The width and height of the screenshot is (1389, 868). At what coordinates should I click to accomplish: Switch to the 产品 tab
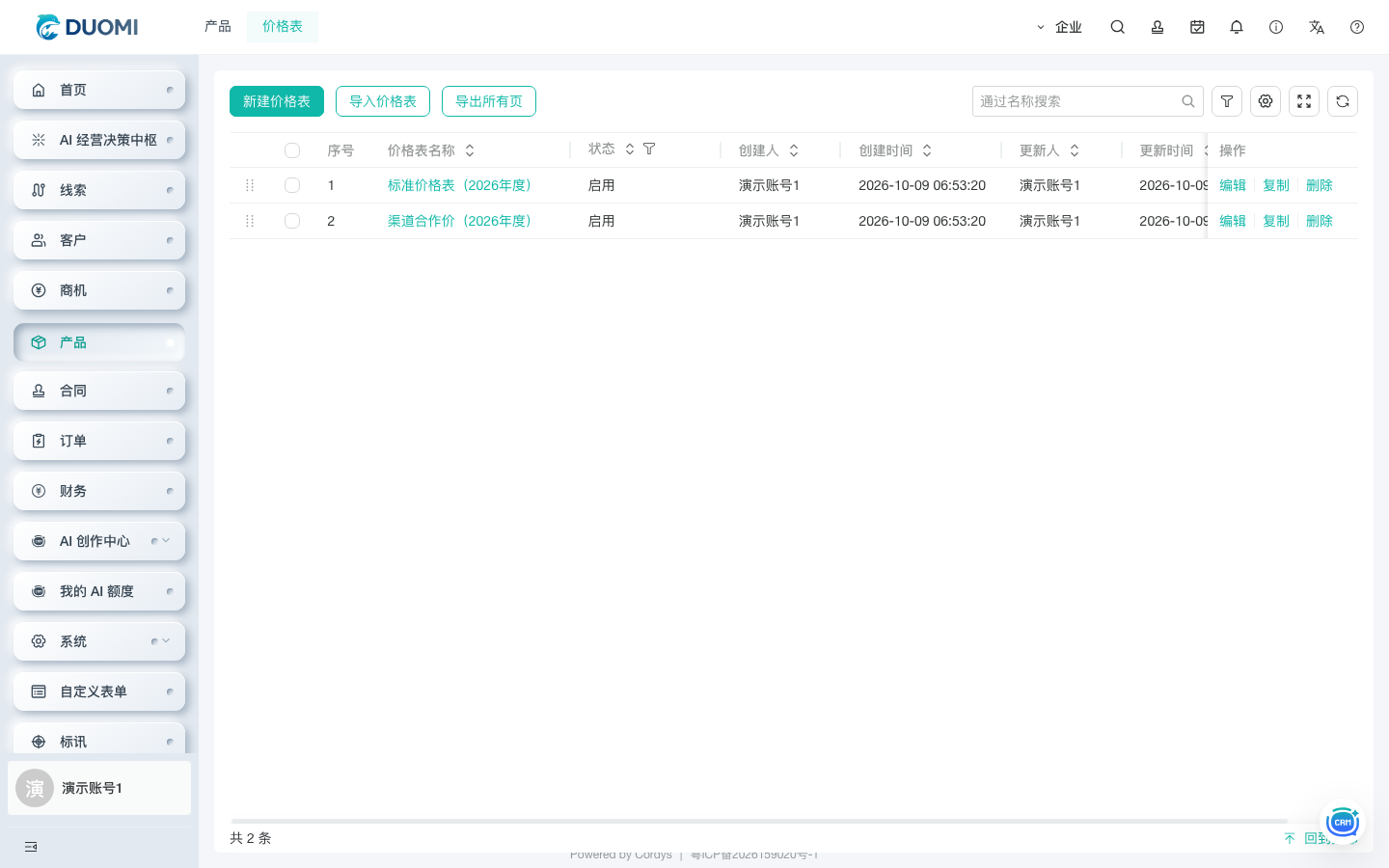pos(218,26)
